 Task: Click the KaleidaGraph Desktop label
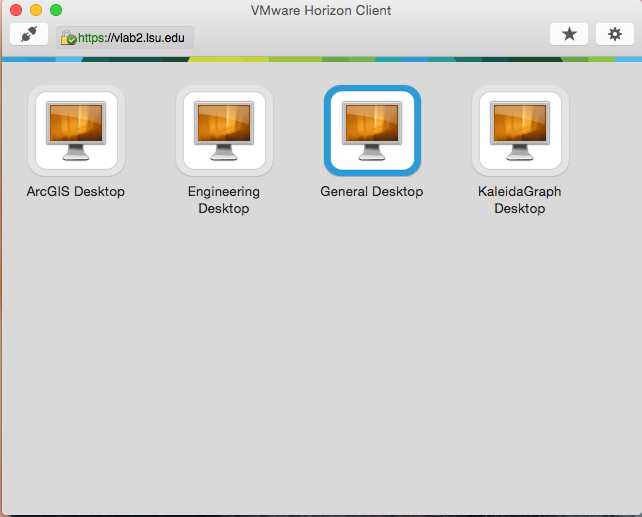[520, 200]
